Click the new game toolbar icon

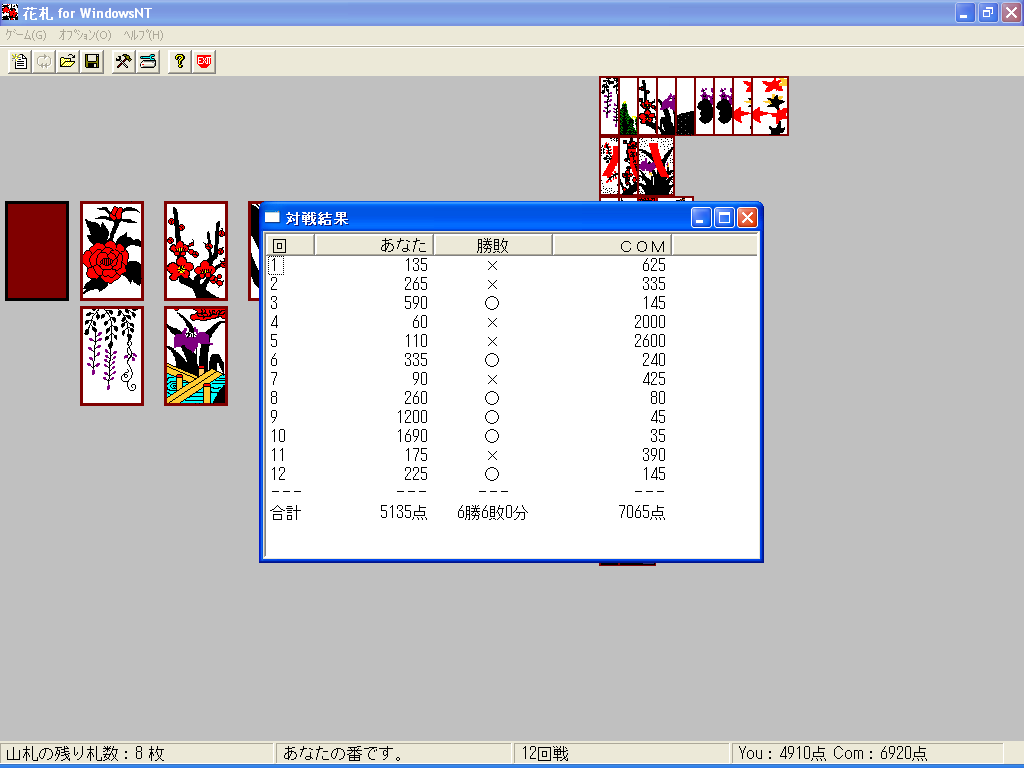tap(20, 61)
